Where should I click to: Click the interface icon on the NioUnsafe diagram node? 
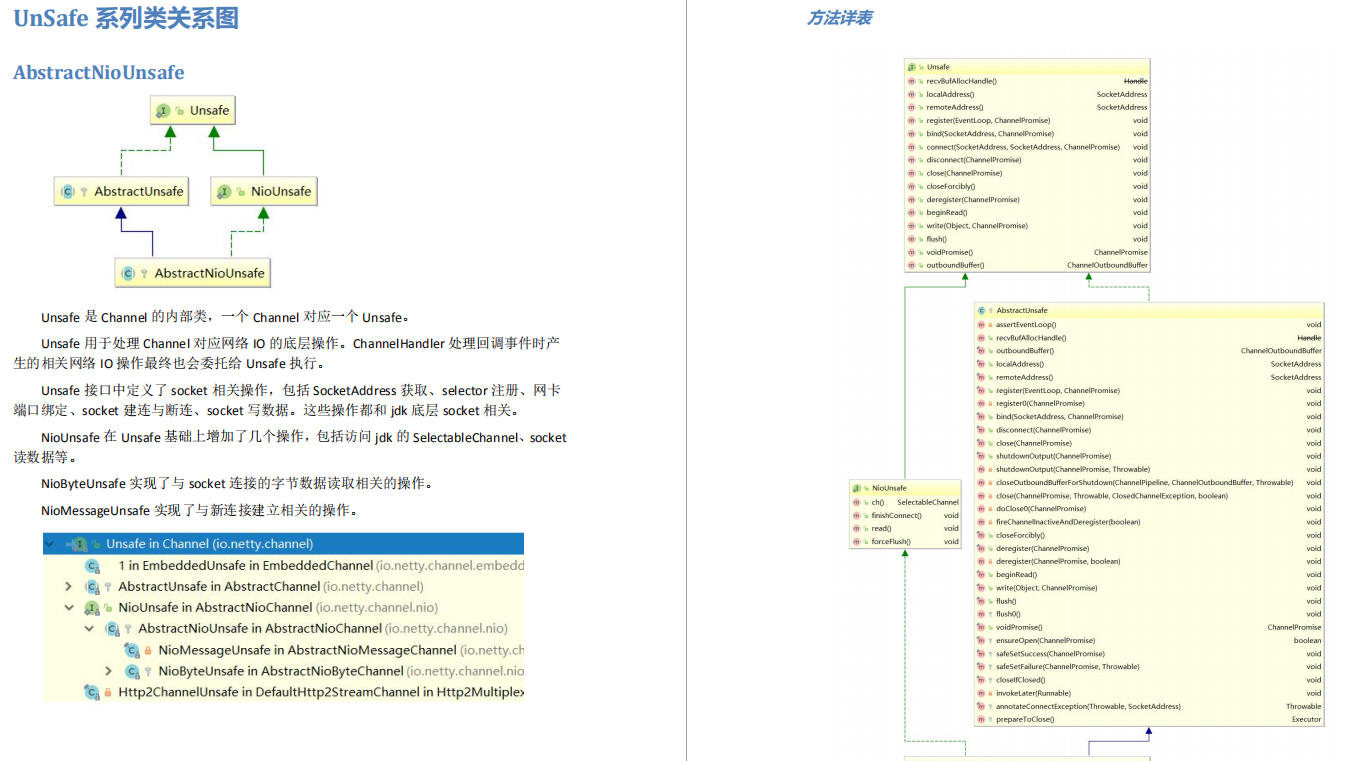(x=224, y=192)
